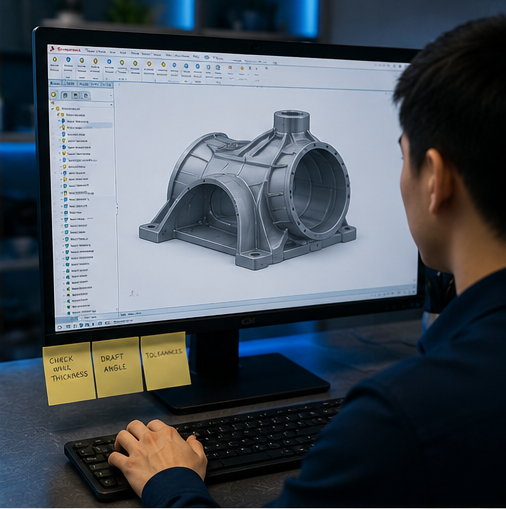Click the red application logo in the title bar
The width and height of the screenshot is (506, 509).
click(52, 49)
